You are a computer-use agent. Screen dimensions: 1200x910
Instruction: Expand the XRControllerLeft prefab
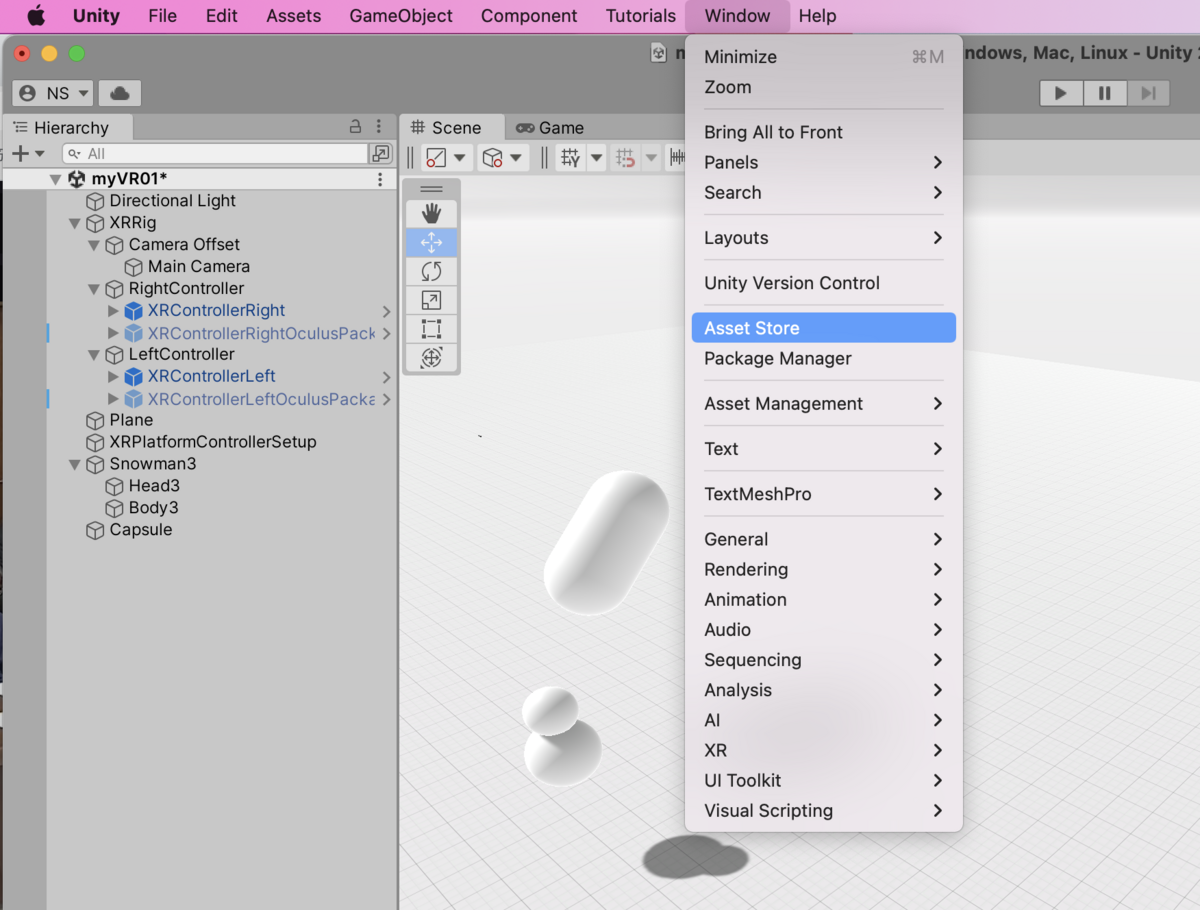click(113, 377)
